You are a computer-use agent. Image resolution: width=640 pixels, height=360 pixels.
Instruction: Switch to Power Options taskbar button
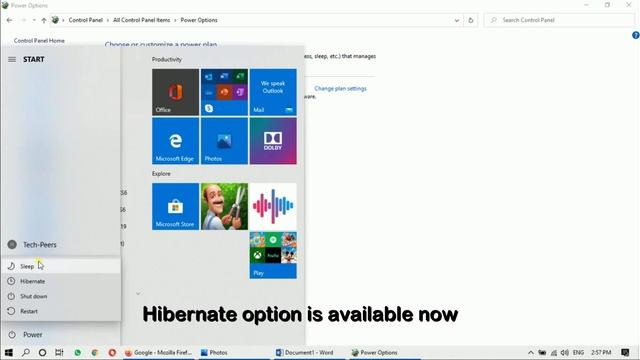coord(384,352)
